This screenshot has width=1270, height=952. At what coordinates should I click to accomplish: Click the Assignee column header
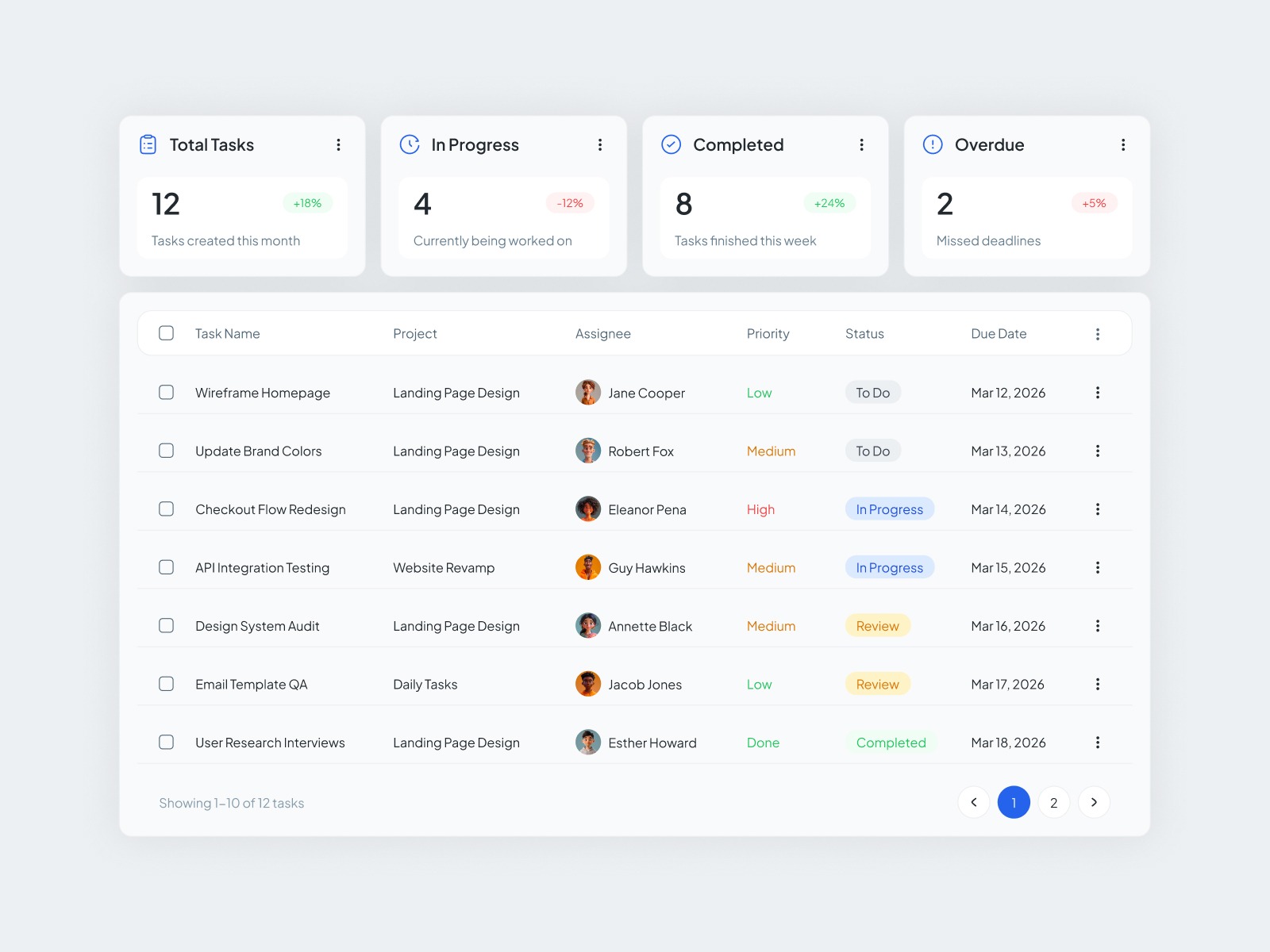[603, 334]
